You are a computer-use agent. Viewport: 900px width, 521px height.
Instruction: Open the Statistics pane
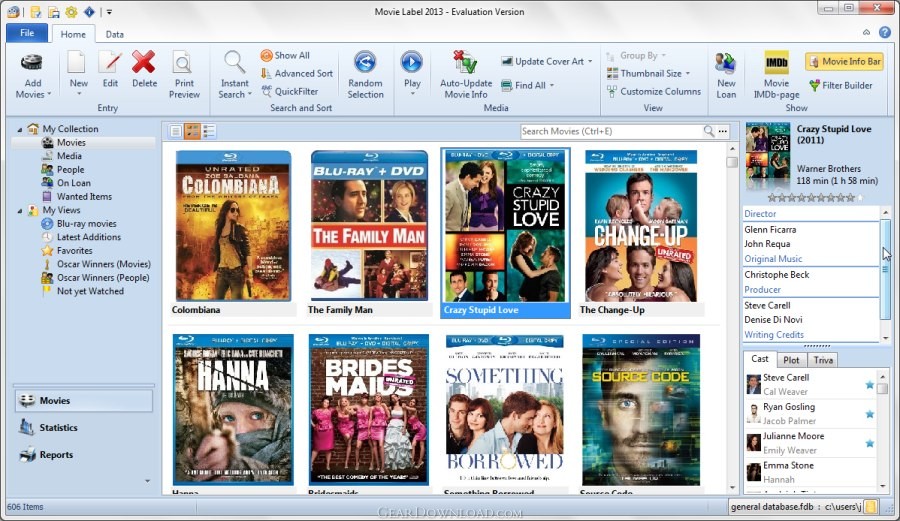pyautogui.click(x=84, y=427)
